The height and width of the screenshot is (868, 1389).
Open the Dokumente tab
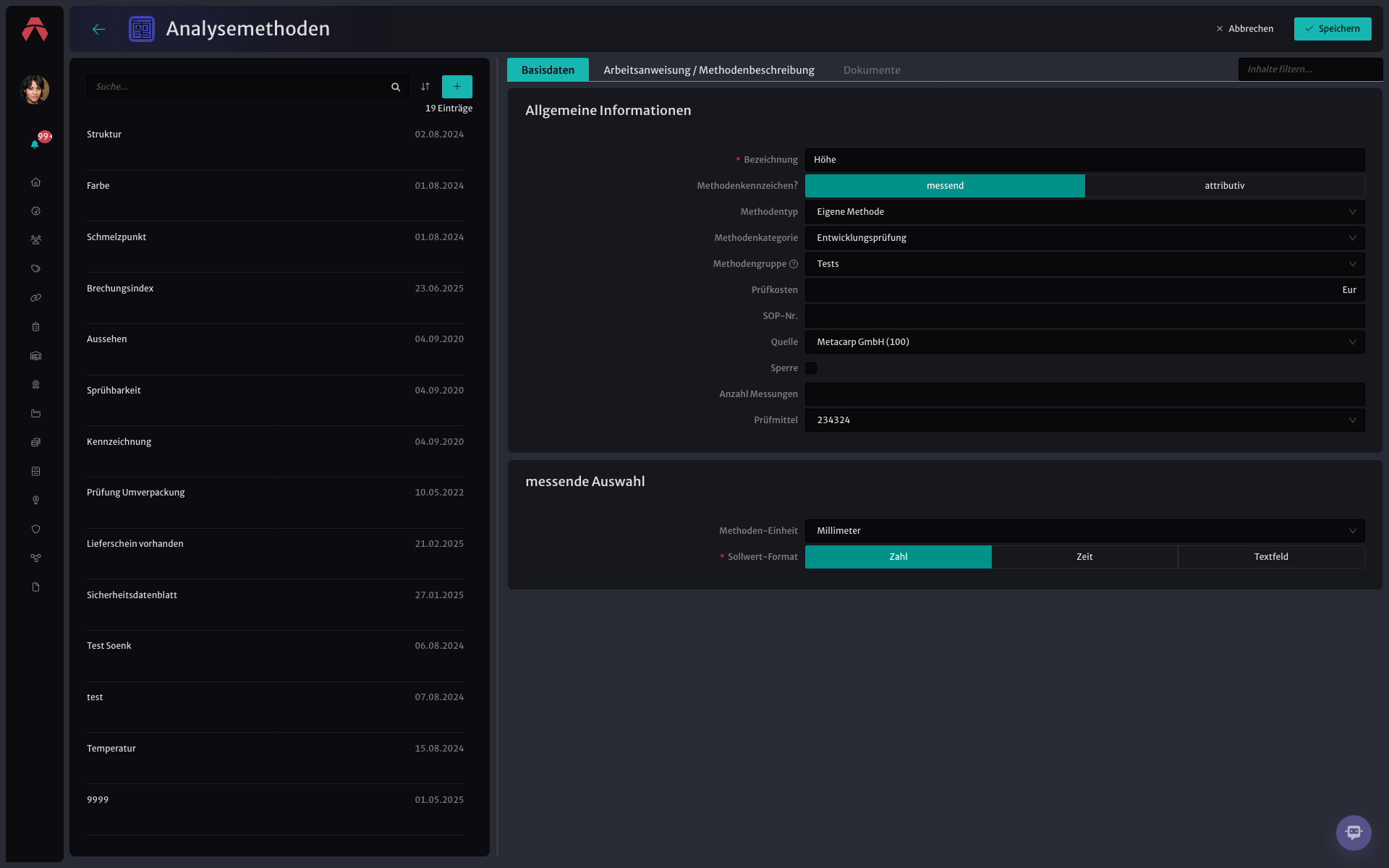pos(872,70)
